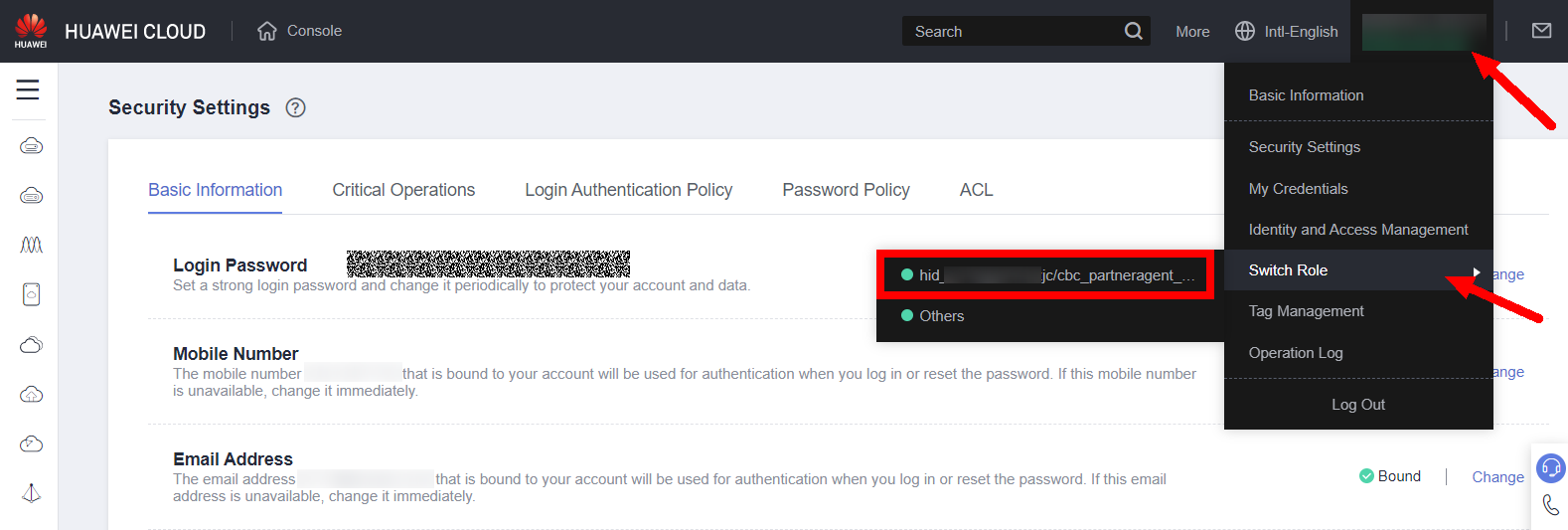Click Change link for Email Address
Viewport: 1568px width, 530px height.
(x=1497, y=477)
